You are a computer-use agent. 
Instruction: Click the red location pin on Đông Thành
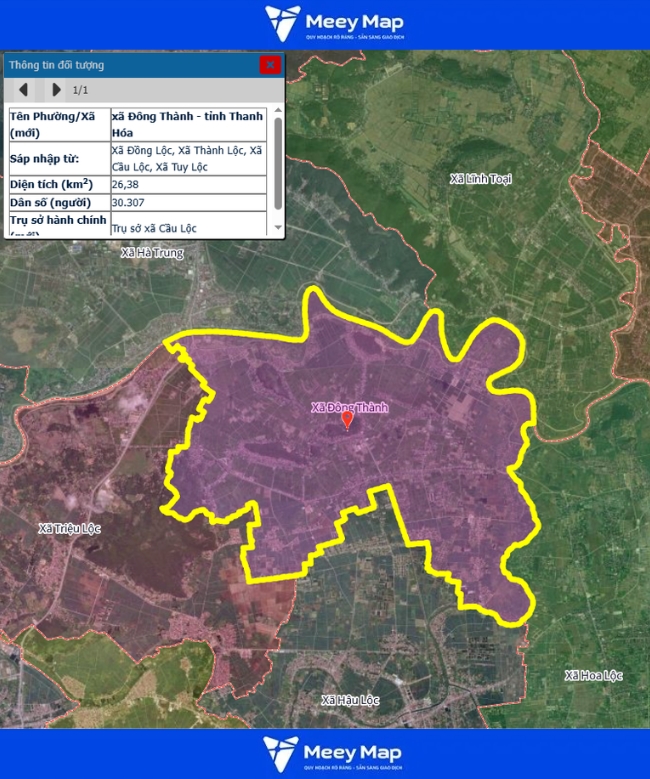[348, 420]
